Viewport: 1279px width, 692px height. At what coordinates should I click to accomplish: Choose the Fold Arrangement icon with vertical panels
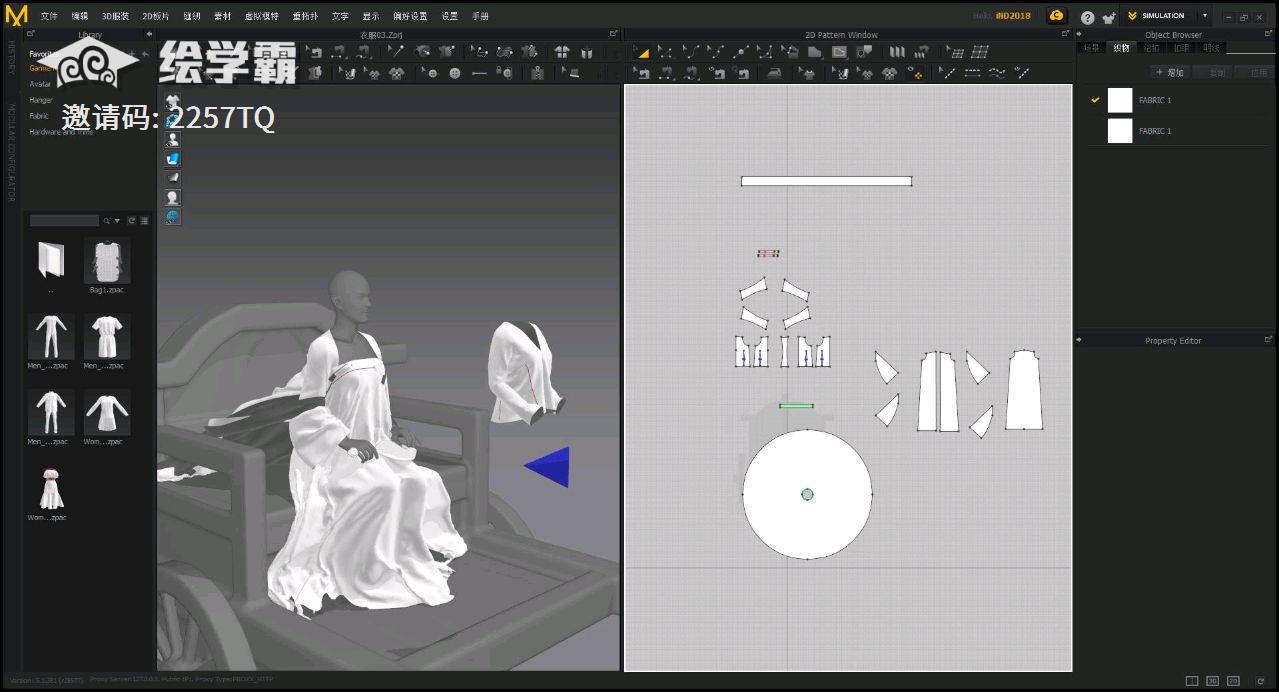coord(897,52)
